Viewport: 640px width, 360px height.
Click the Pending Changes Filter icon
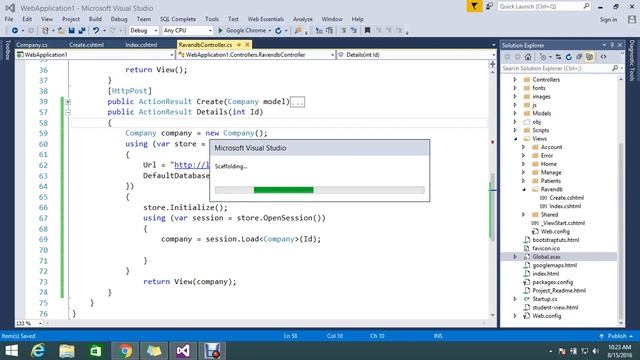coord(543,57)
